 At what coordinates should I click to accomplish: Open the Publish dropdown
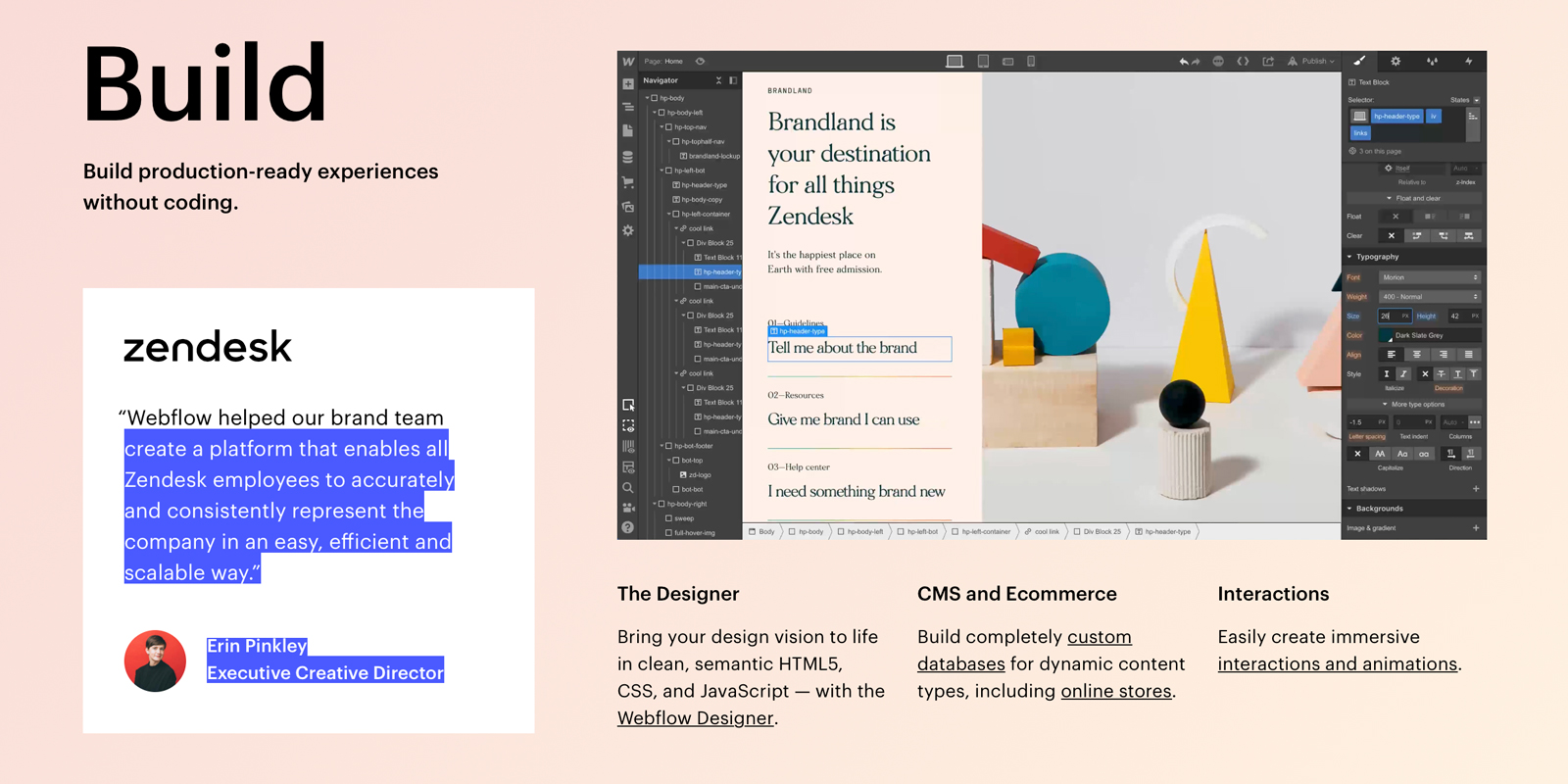(x=1311, y=61)
